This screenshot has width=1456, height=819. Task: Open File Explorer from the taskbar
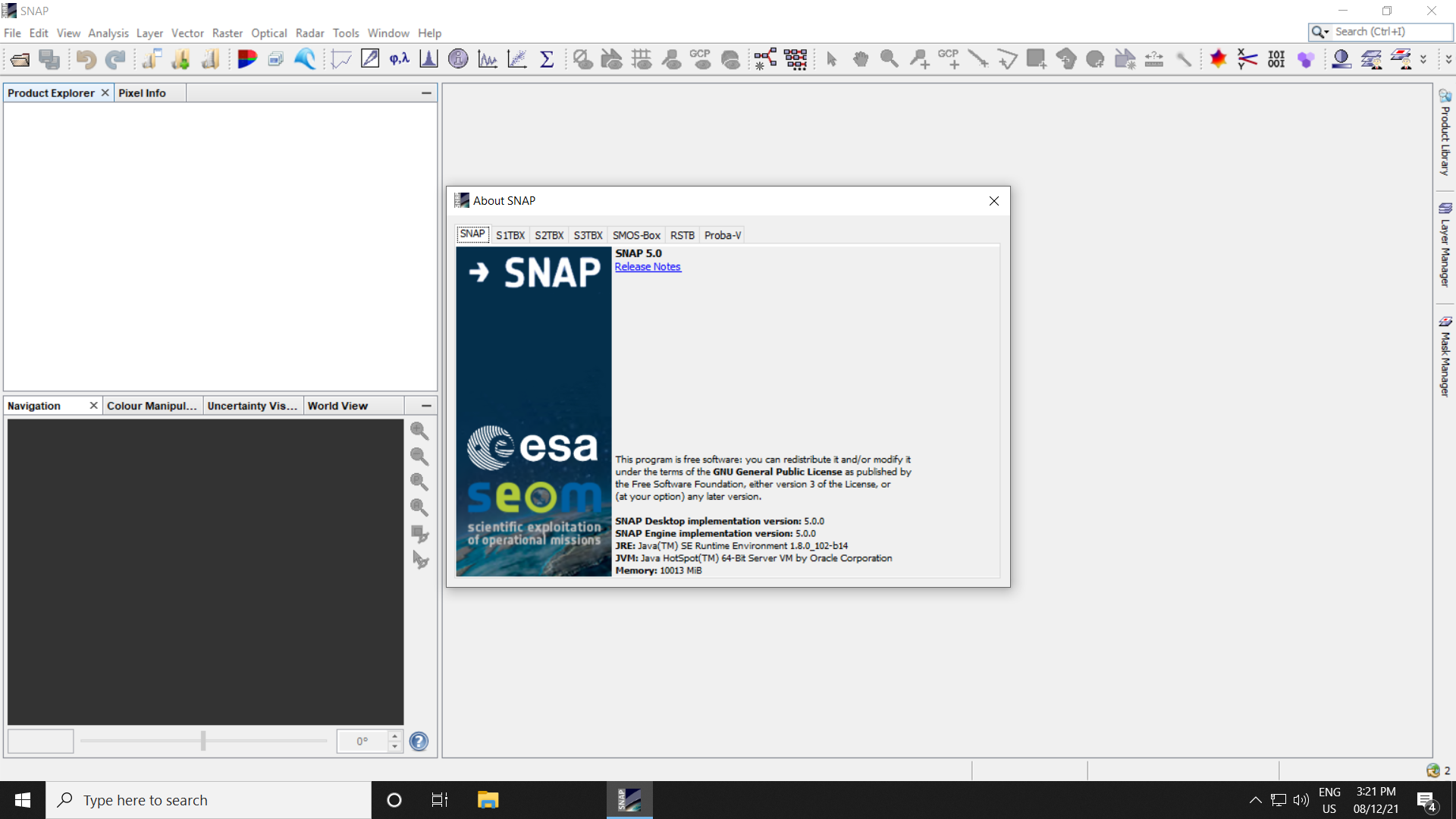488,800
